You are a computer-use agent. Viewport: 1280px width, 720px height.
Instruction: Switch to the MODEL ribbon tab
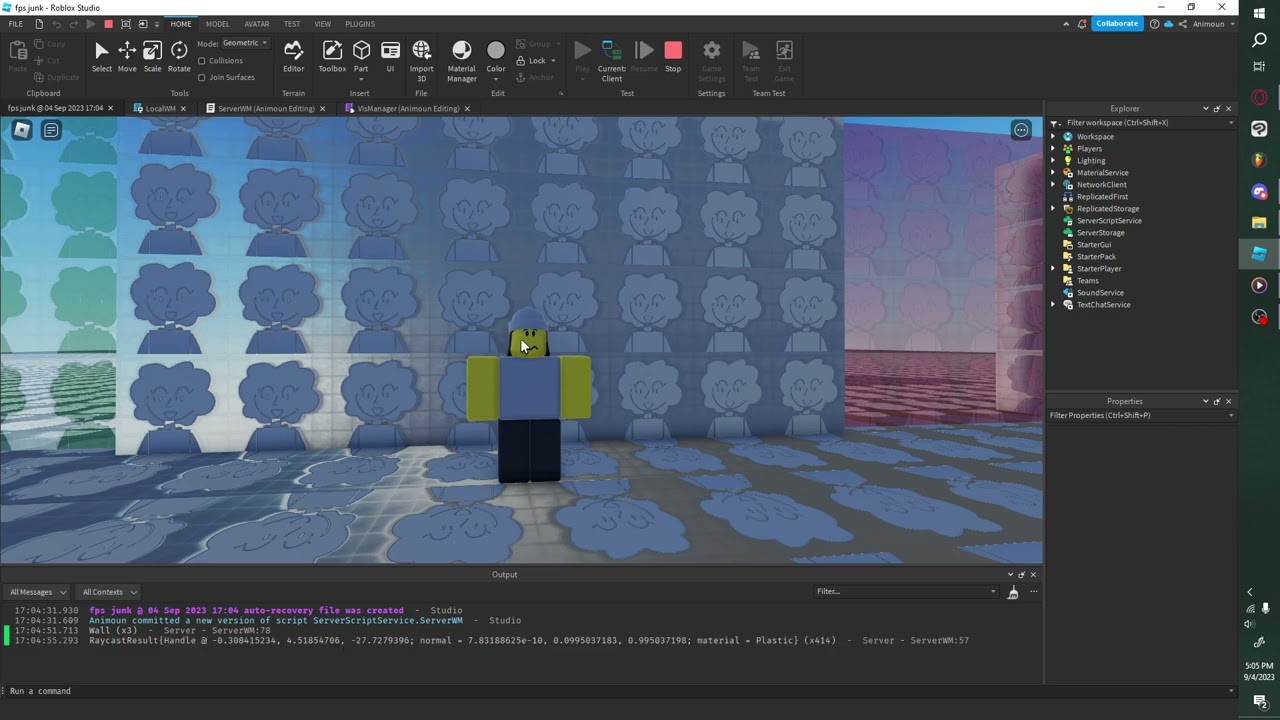click(x=217, y=24)
